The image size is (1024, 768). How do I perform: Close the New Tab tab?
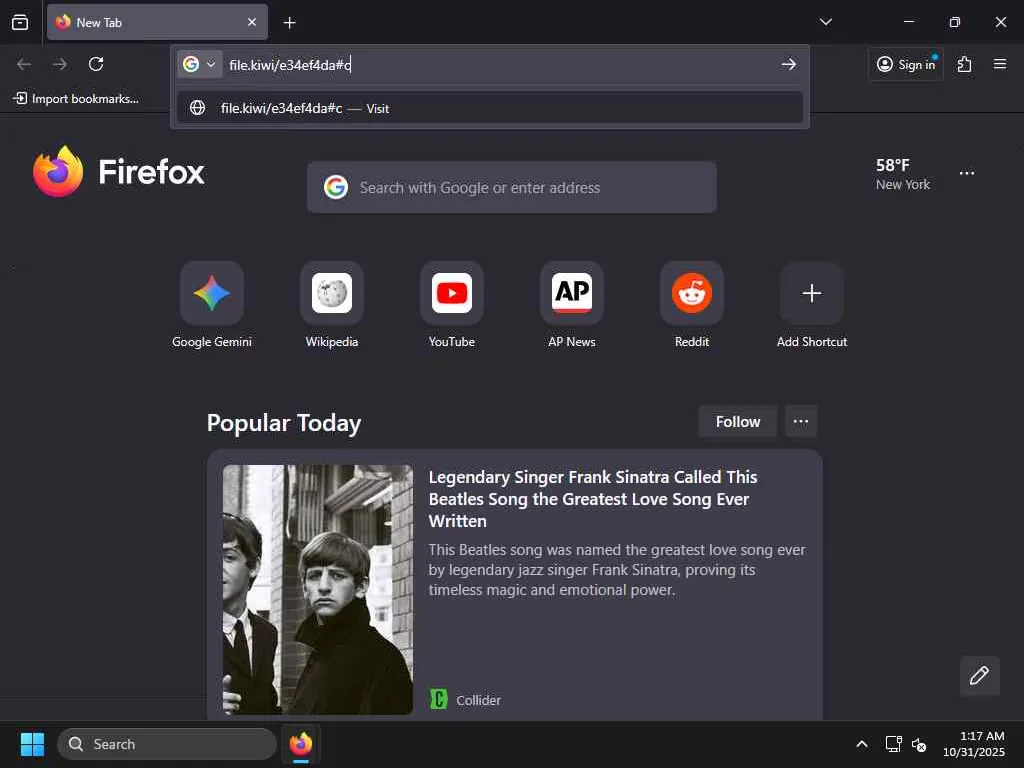tap(251, 22)
